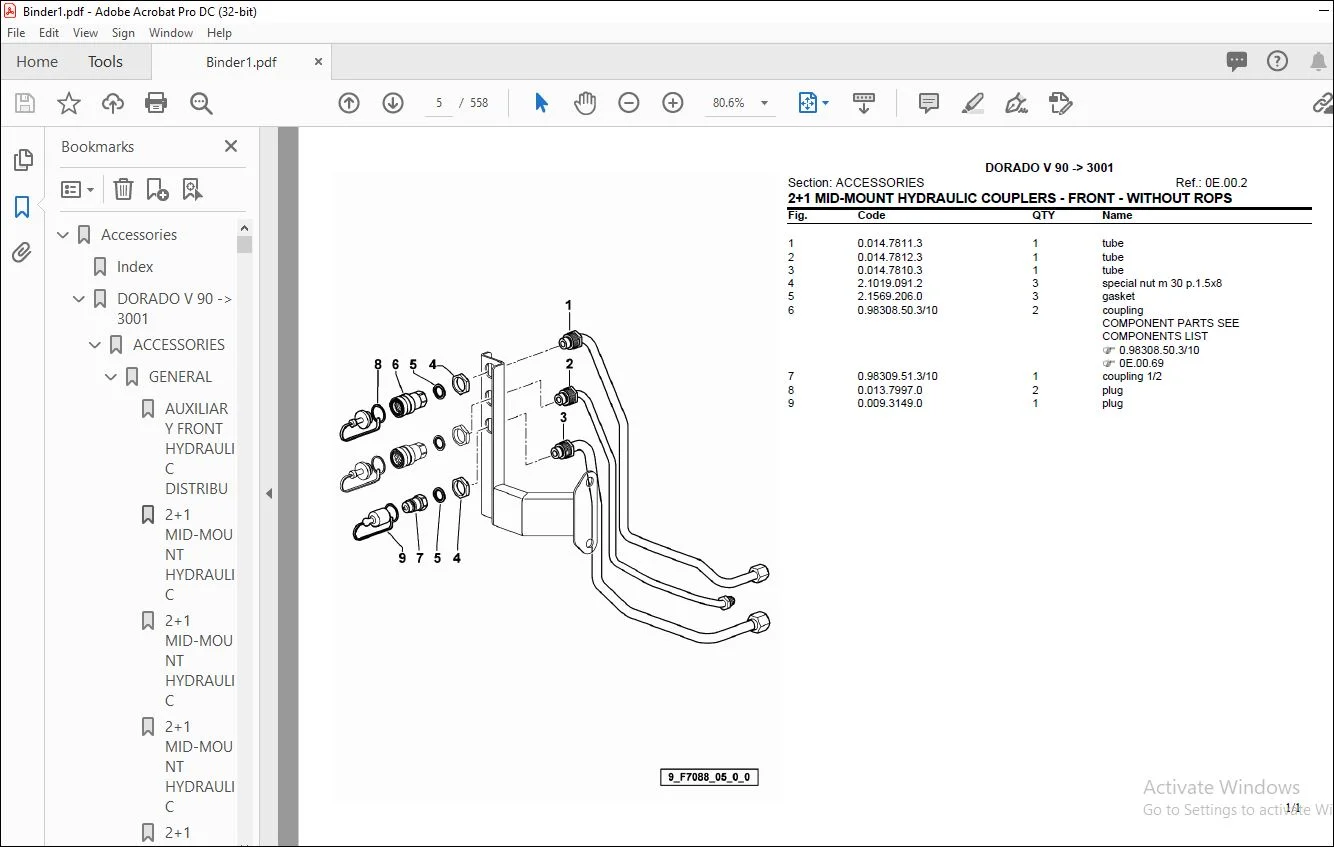Click the page number input field
This screenshot has height=847, width=1334.
438,103
